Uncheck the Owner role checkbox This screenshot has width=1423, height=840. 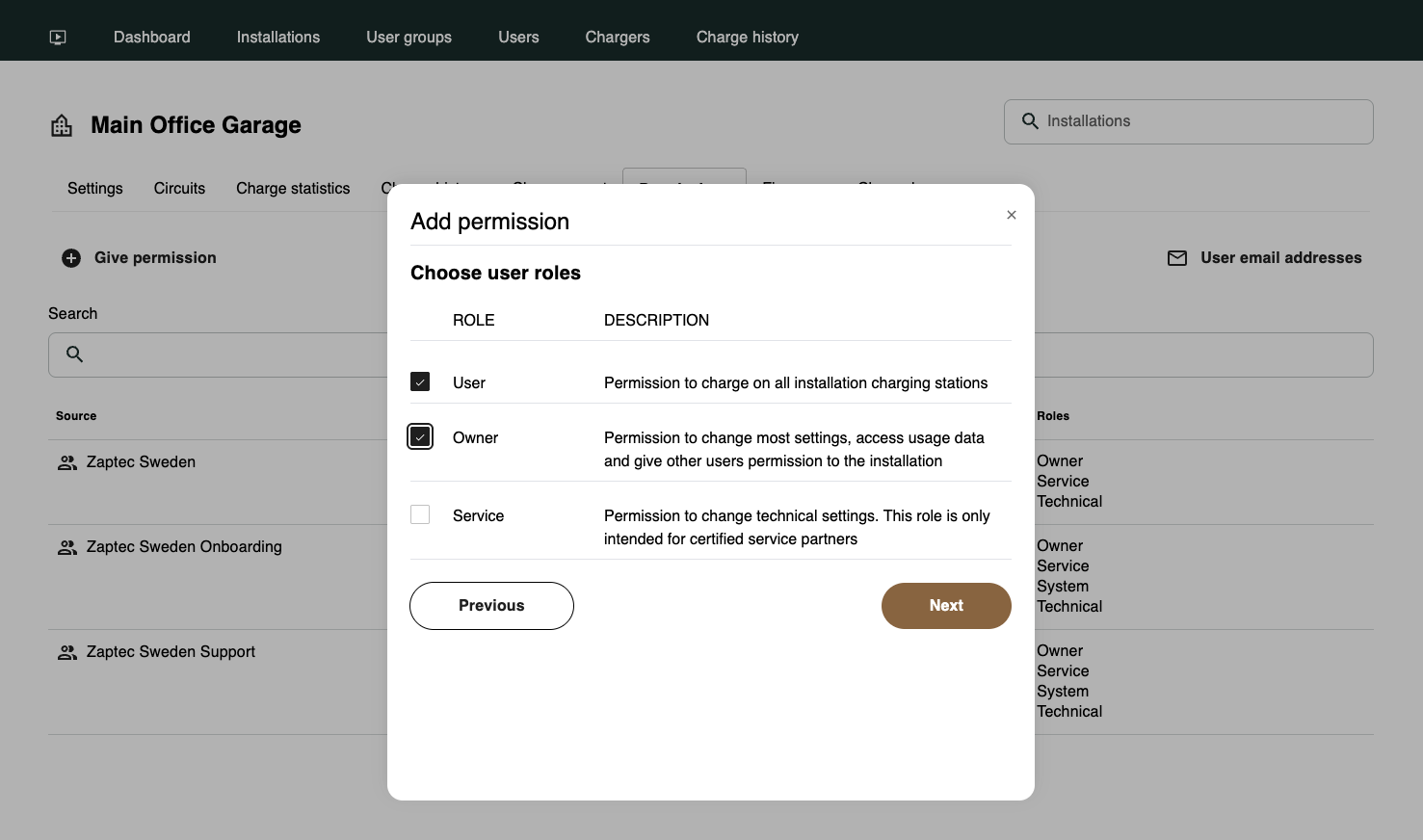(x=420, y=437)
